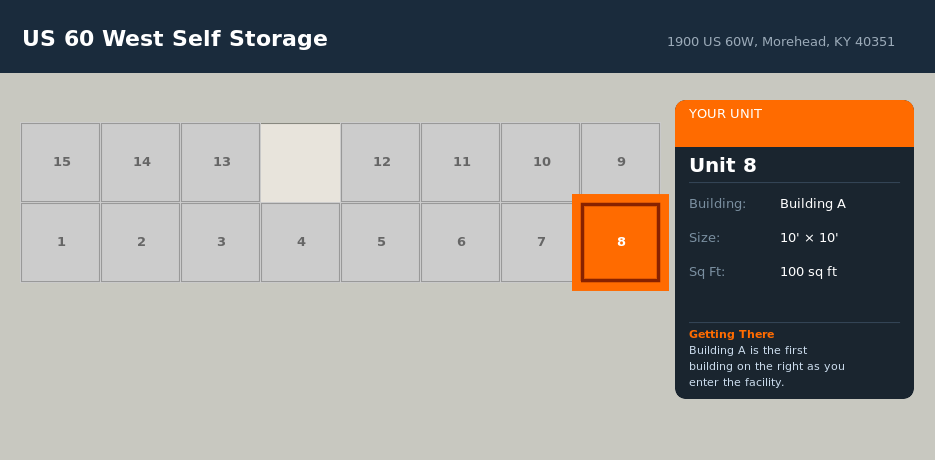Select unit 1 in the bottom row
Image resolution: width=935 pixels, height=460 pixels.
(60, 242)
